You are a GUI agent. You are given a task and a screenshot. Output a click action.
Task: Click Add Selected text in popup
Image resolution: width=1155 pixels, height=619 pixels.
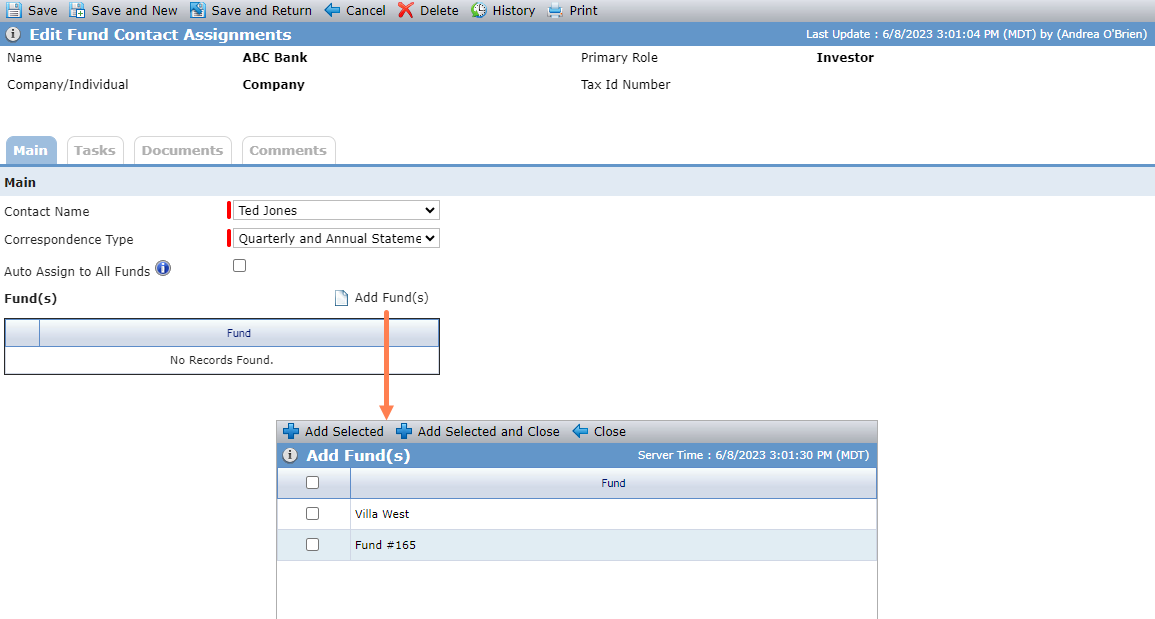point(344,431)
